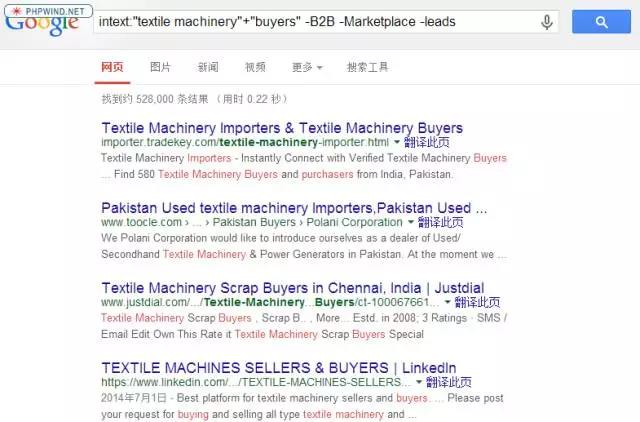Image resolution: width=640 pixels, height=422 pixels.
Task: Switch to the 图片 tab
Action: tap(160, 67)
